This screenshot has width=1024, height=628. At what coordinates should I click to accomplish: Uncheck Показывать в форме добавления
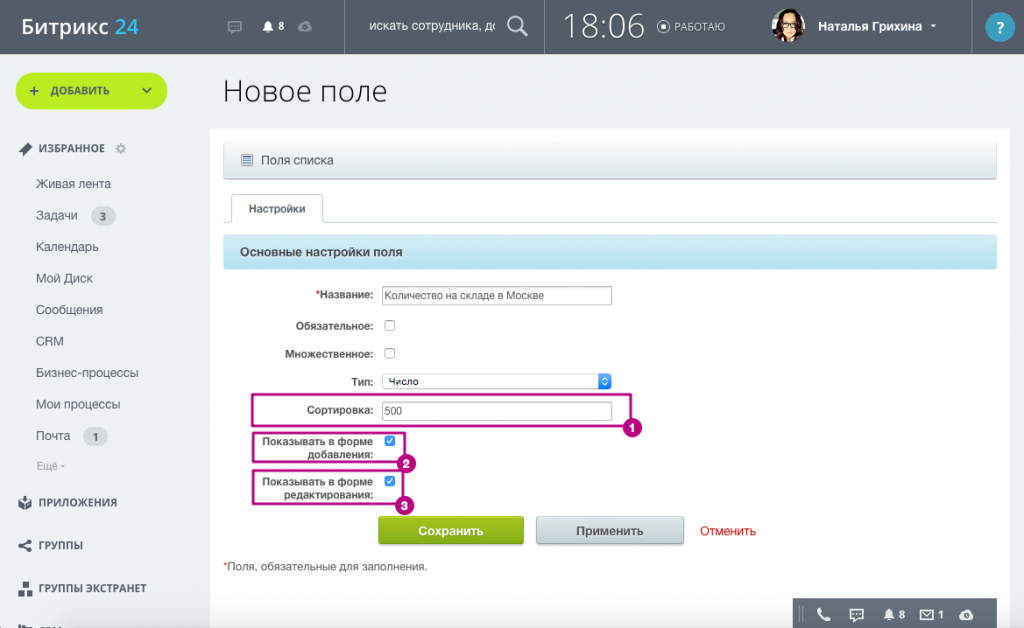click(x=390, y=440)
